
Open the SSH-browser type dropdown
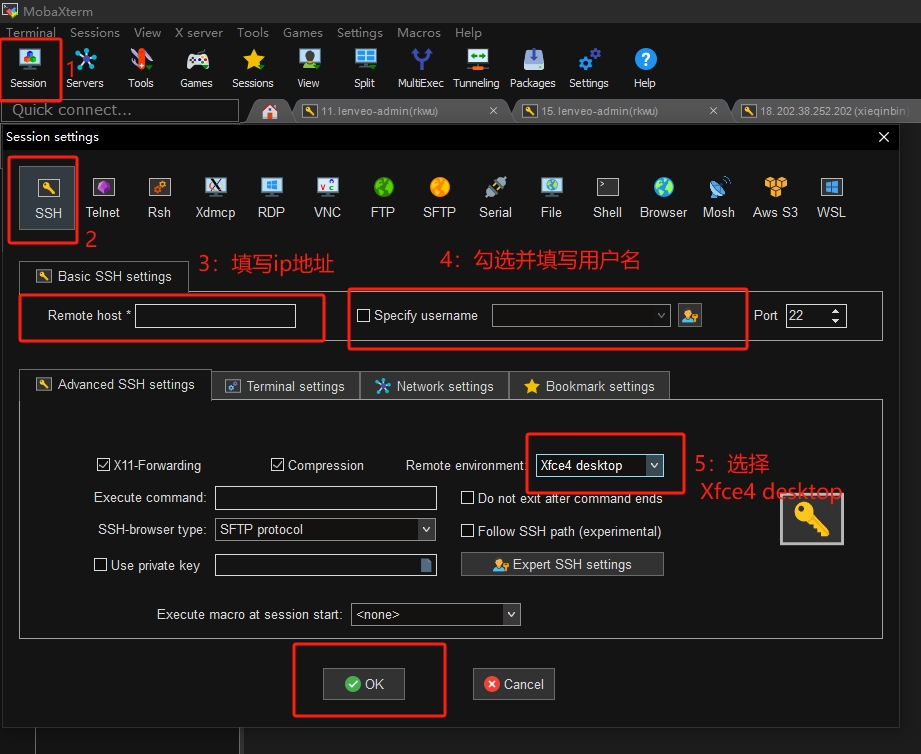427,529
